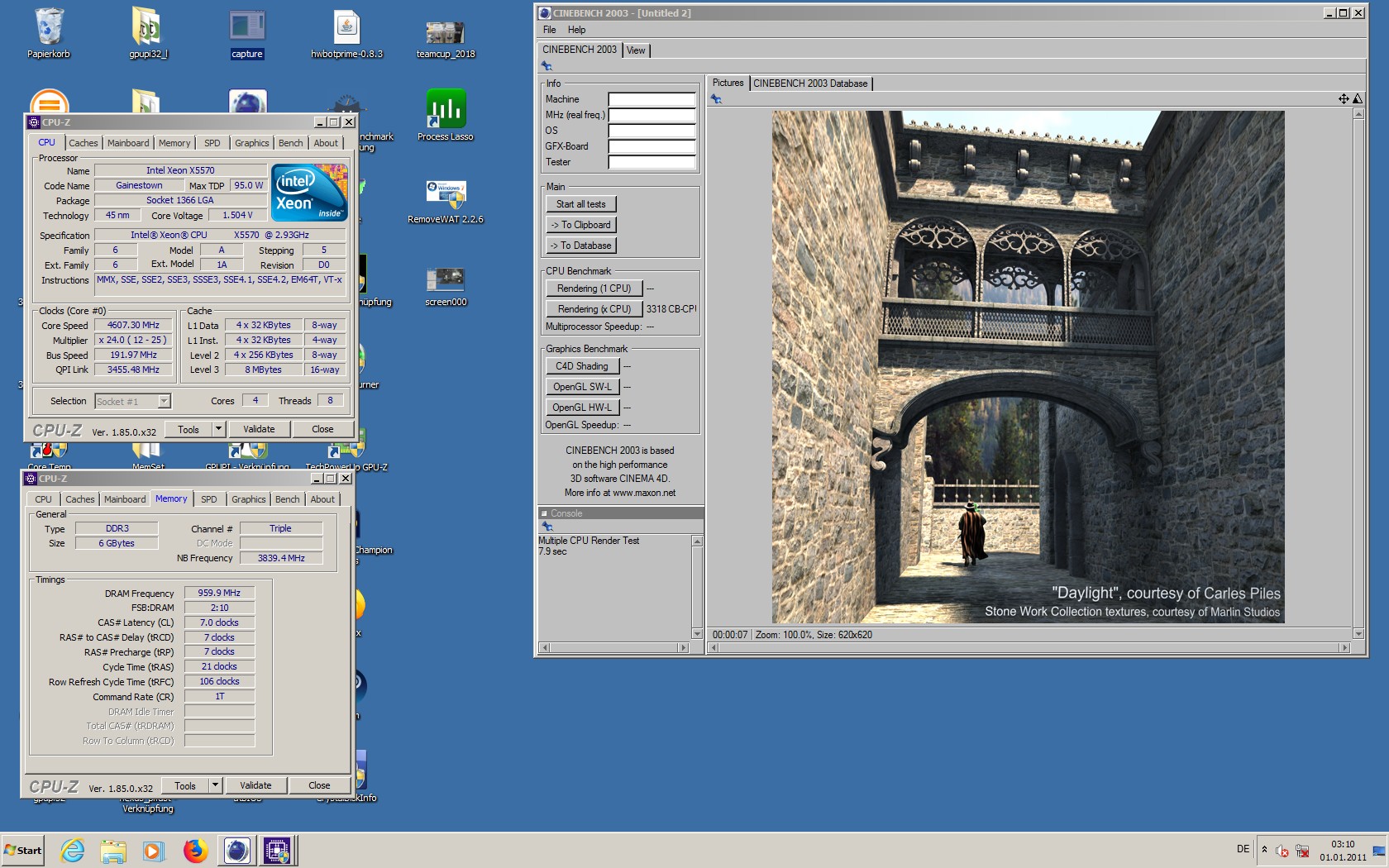The height and width of the screenshot is (868, 1389).
Task: Open the CINEBENCH 2003 Database tab
Action: click(x=810, y=83)
